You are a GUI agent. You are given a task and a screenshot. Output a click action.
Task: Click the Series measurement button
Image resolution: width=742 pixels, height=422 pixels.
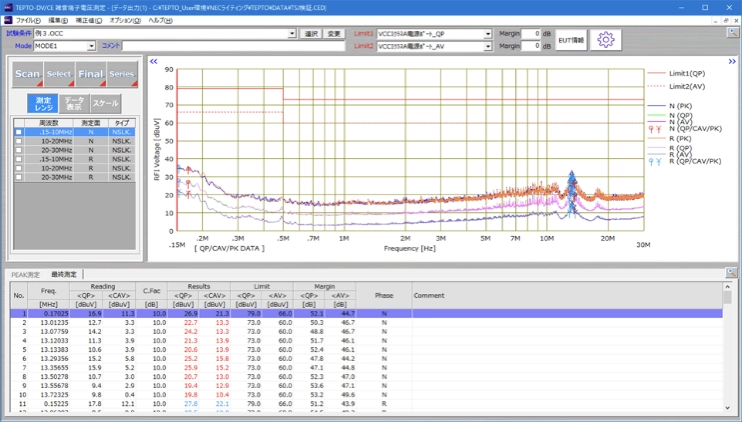pyautogui.click(x=122, y=74)
